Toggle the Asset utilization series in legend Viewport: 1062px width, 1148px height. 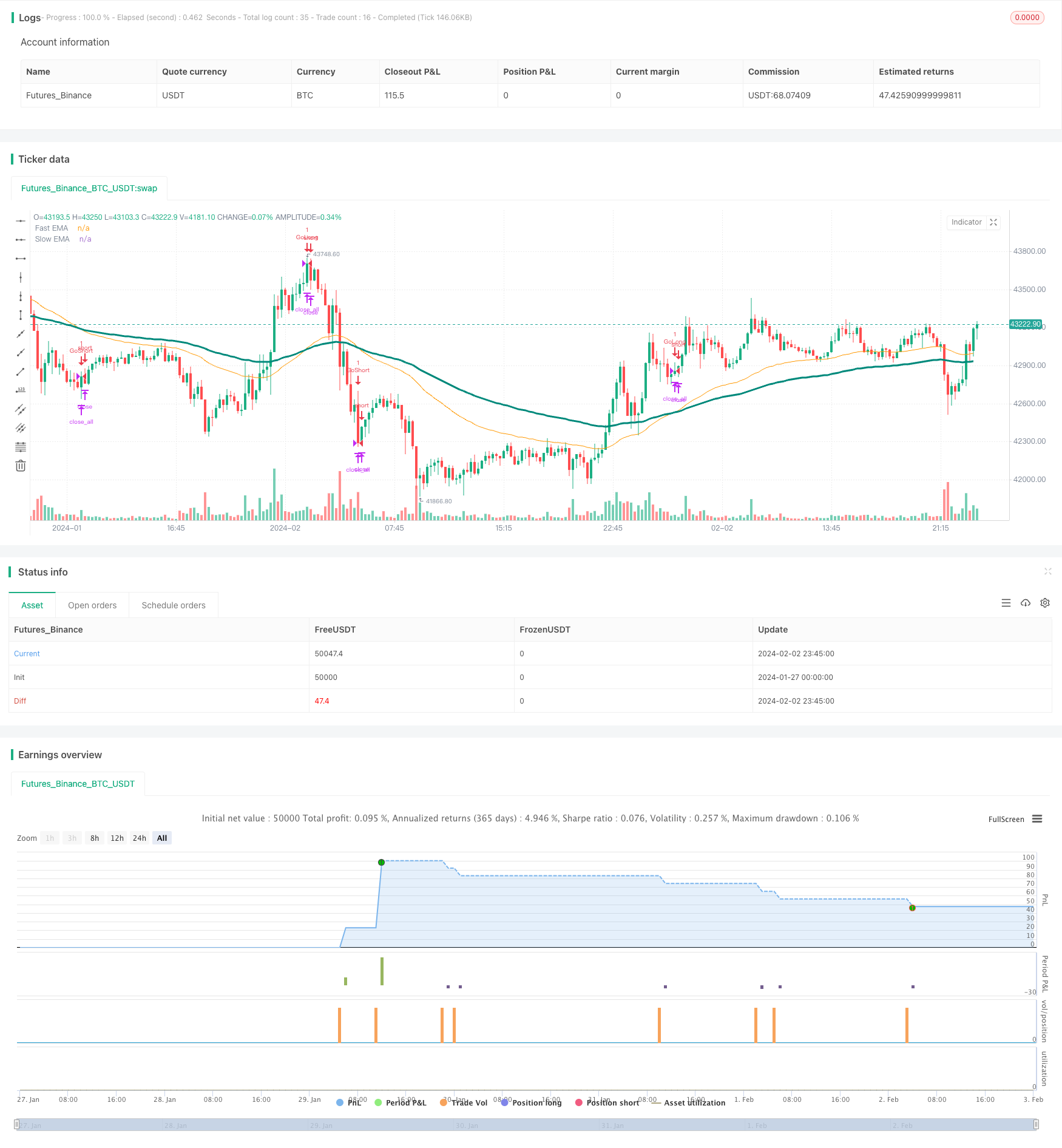click(688, 1102)
